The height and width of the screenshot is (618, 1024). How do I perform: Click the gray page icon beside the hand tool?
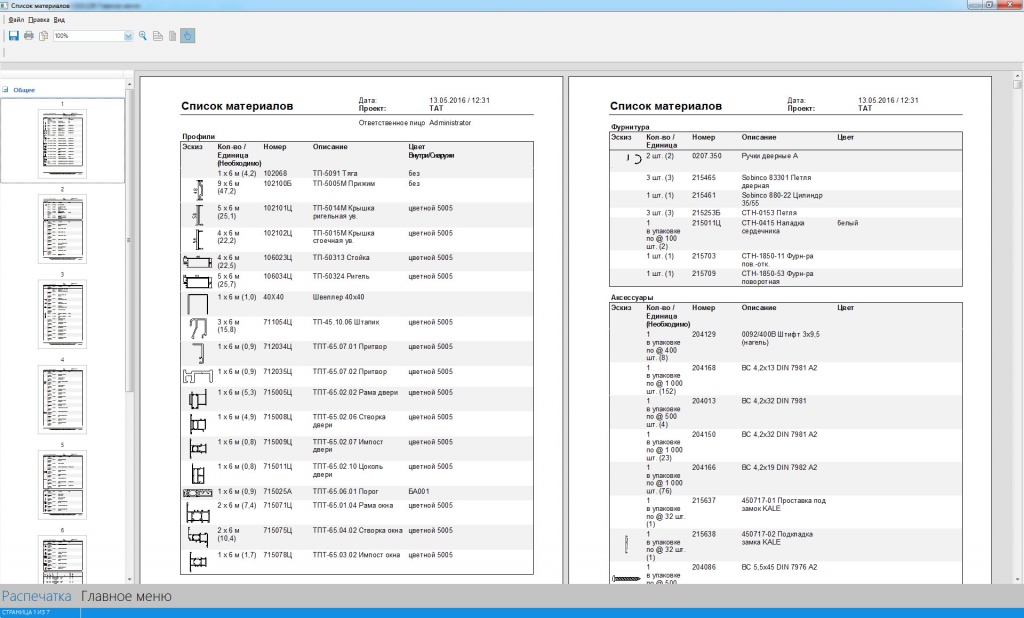click(172, 36)
